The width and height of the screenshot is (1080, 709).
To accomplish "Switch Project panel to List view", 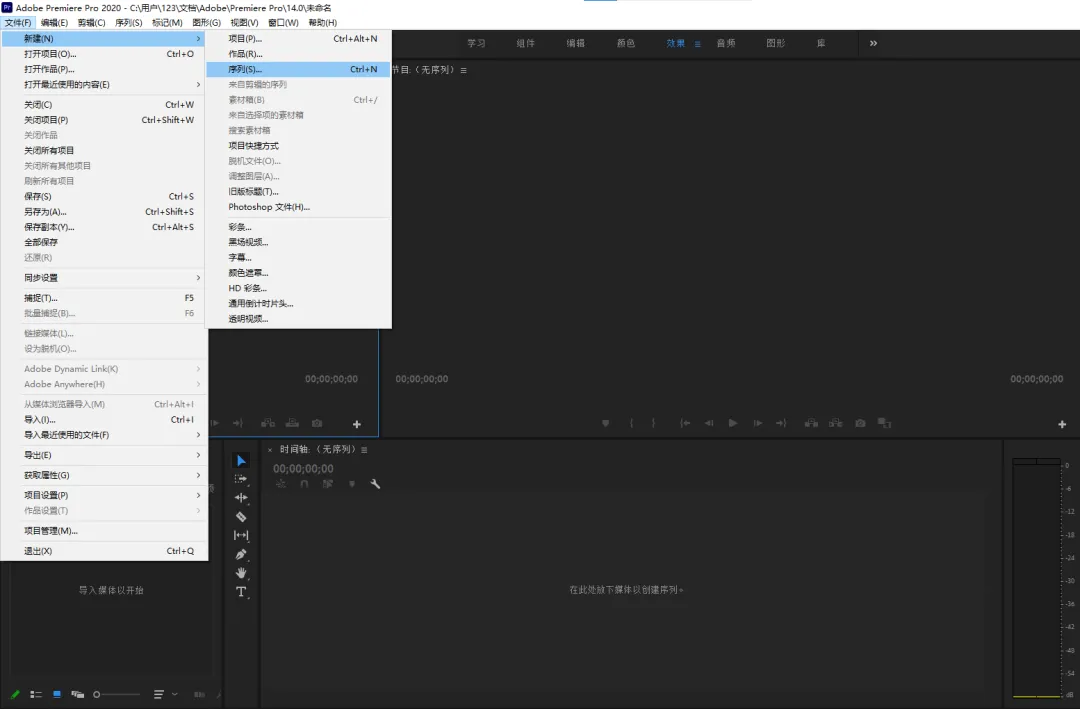I will point(36,695).
